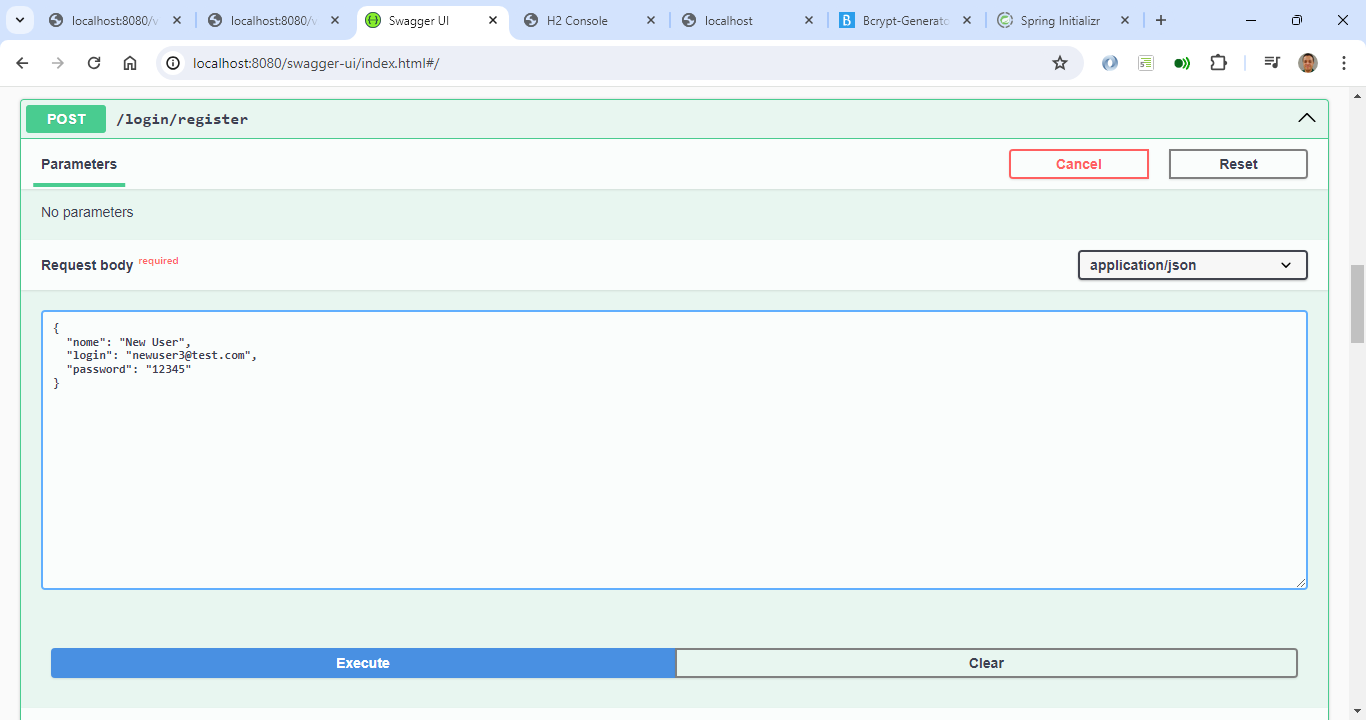The width and height of the screenshot is (1366, 720).
Task: Execute the register request
Action: coord(363,663)
